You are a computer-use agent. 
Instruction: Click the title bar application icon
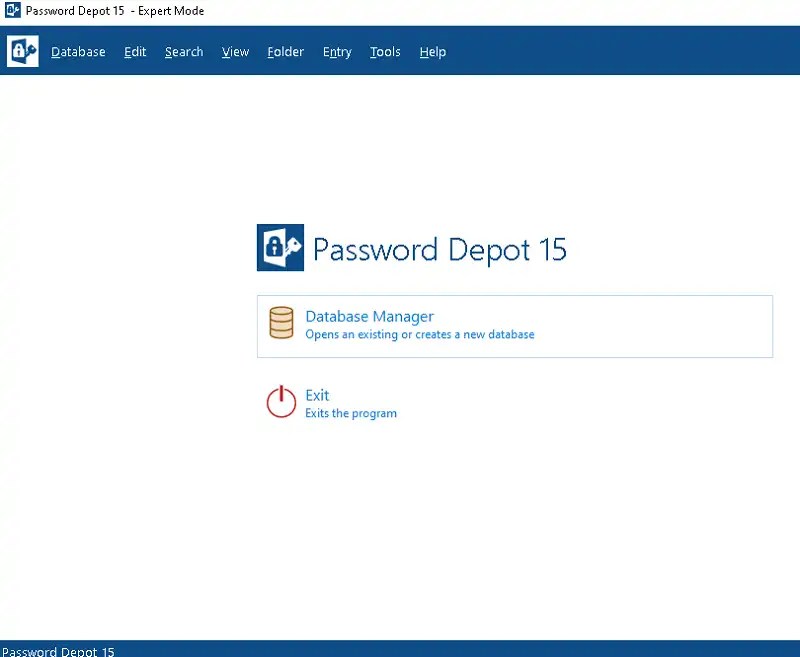(12, 10)
